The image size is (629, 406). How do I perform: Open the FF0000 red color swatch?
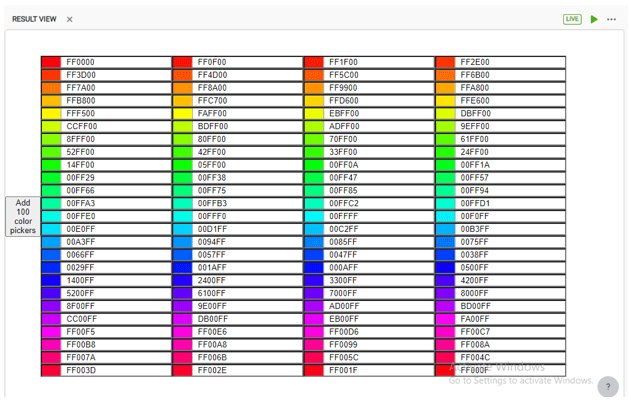coord(51,62)
